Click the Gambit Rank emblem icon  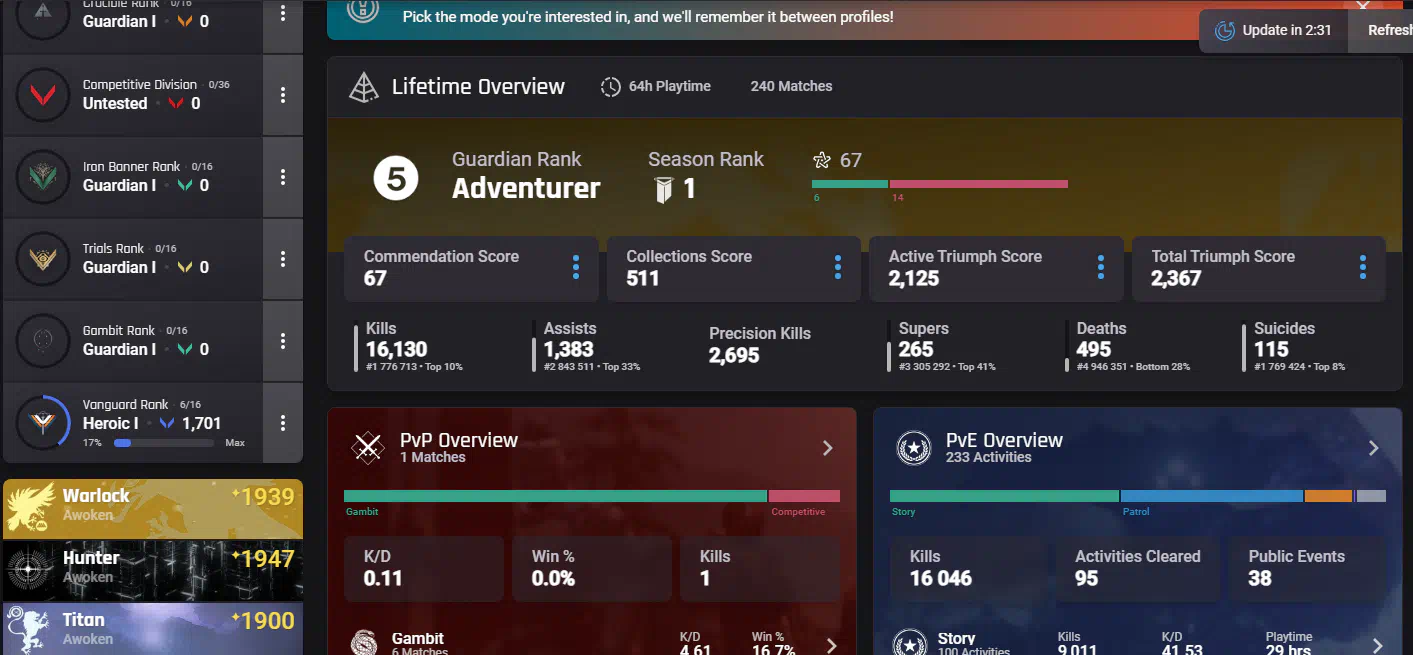click(43, 341)
